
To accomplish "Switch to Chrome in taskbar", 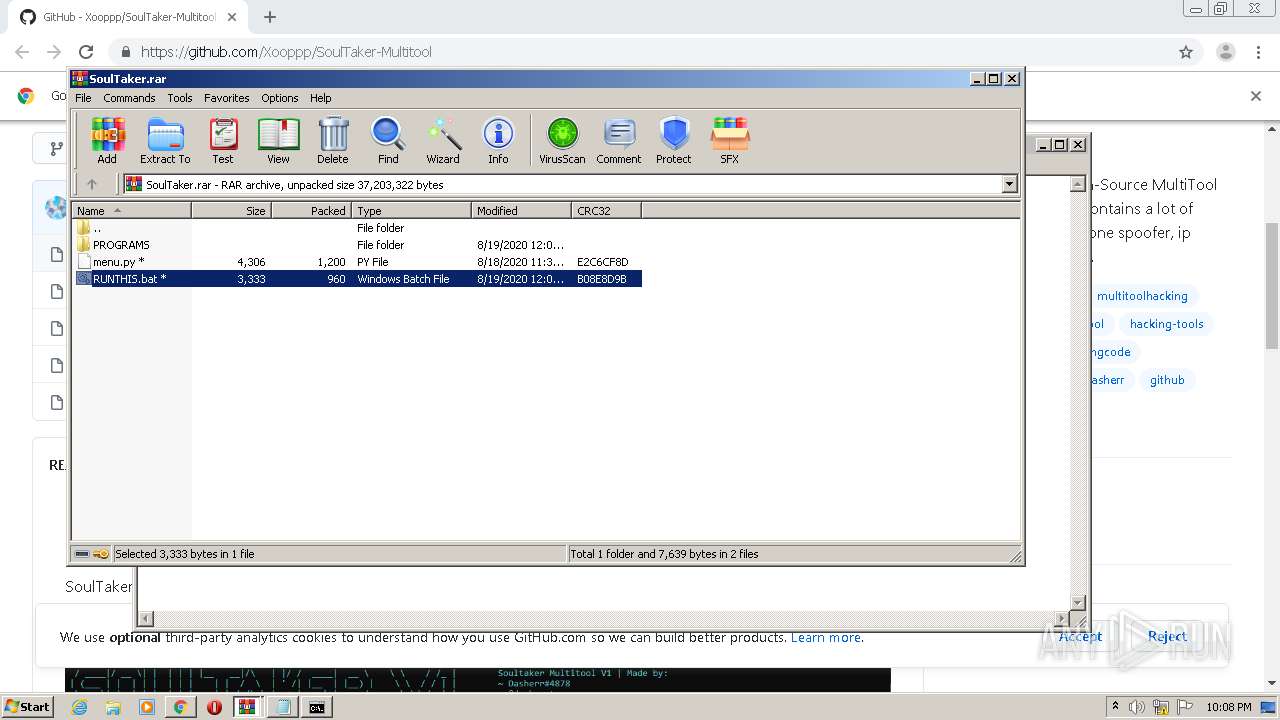I will pos(180,707).
